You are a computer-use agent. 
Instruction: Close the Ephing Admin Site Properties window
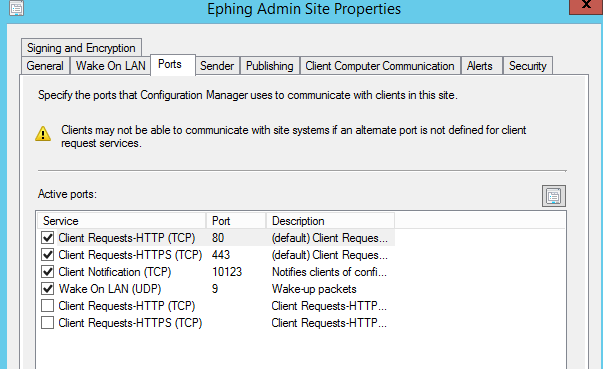click(x=586, y=6)
